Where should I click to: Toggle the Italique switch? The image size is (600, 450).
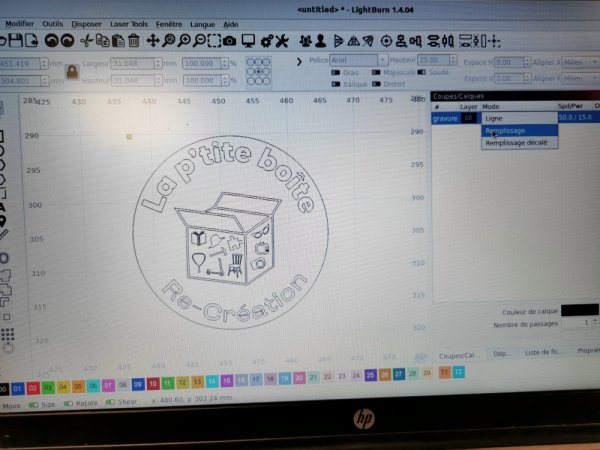(336, 84)
